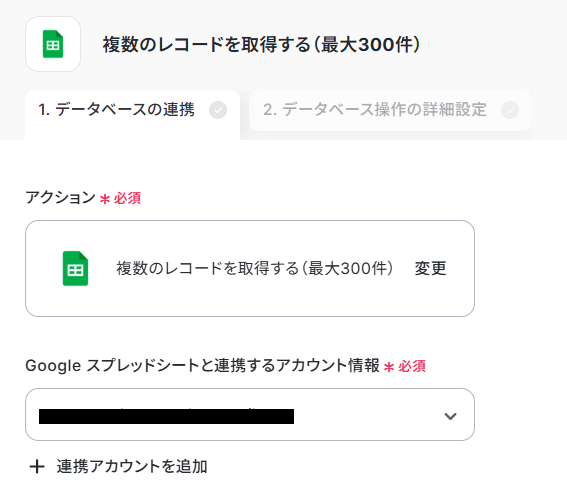Click 変更 to change the action
This screenshot has height=499, width=567.
pyautogui.click(x=430, y=268)
